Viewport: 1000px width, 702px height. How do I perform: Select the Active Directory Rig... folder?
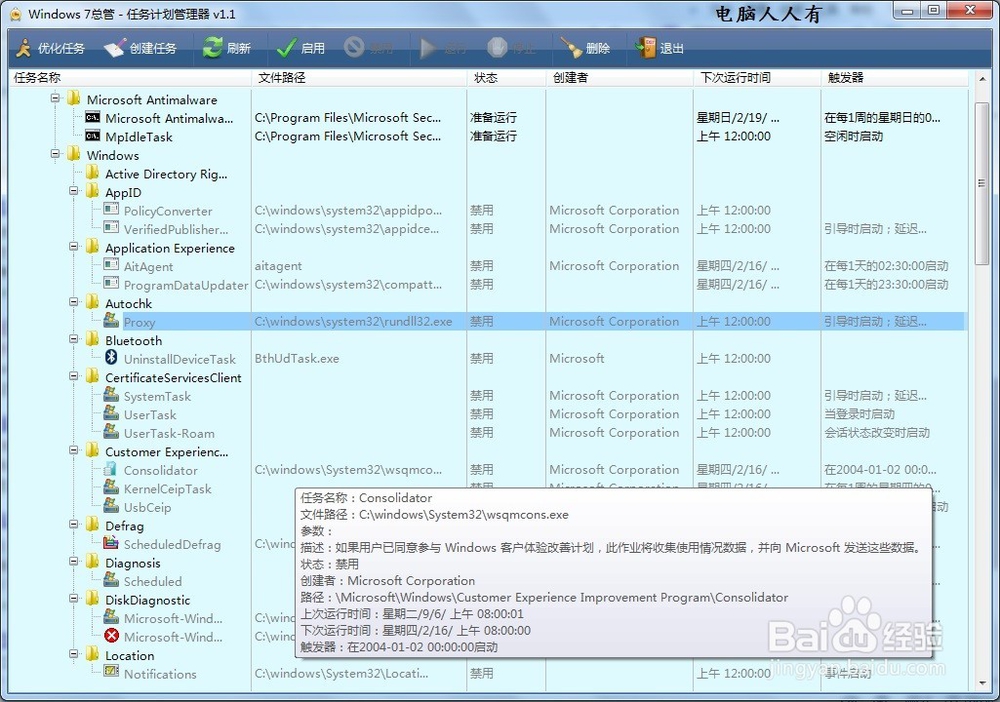coord(166,174)
